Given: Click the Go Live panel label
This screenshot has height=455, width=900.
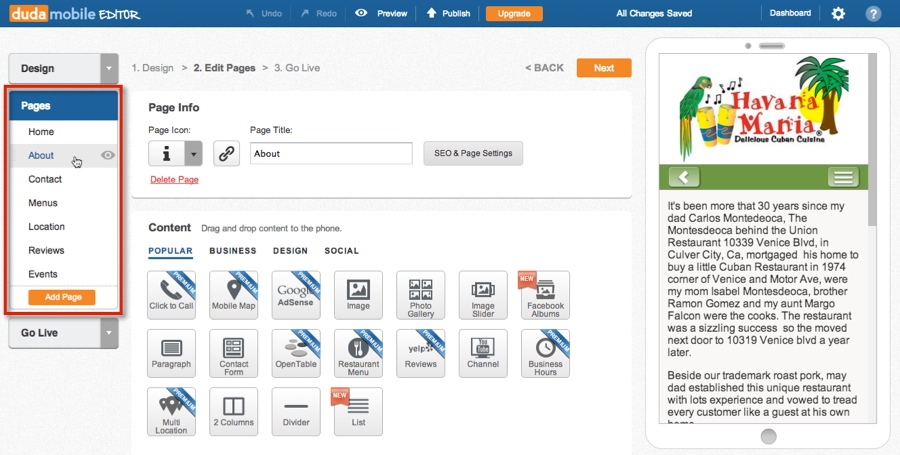Looking at the screenshot, I should tap(39, 333).
